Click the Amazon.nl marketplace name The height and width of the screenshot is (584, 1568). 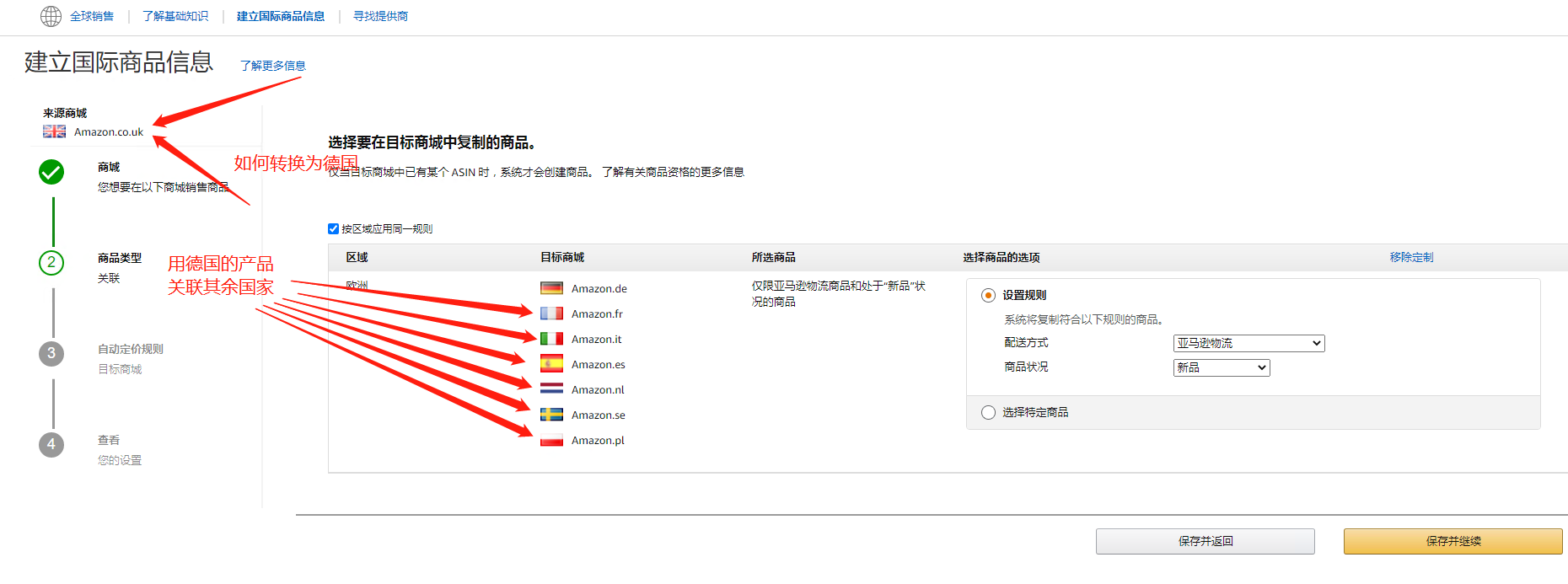point(598,389)
